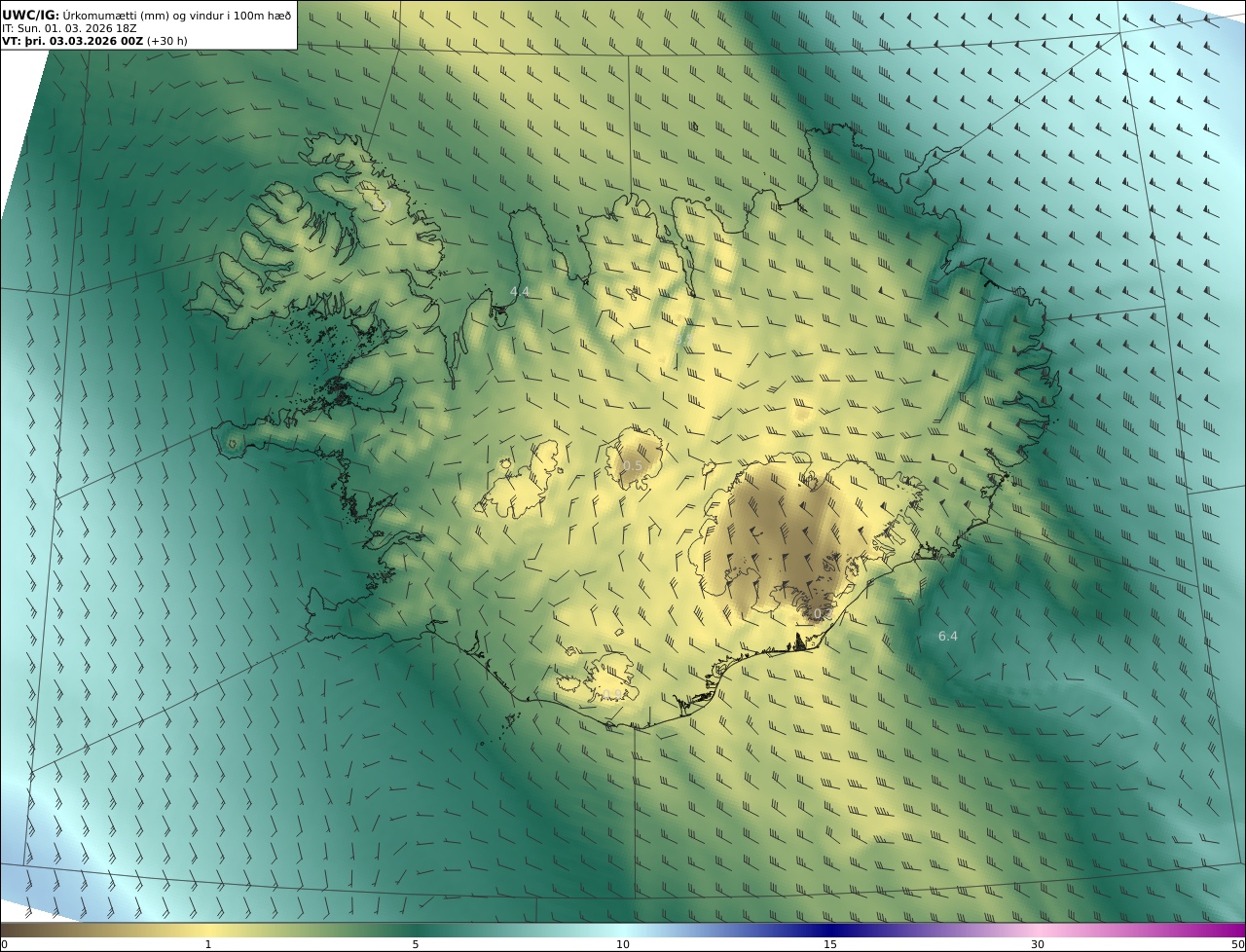The height and width of the screenshot is (952, 1246).
Task: Click the colorbar tick label 1
Action: [208, 944]
